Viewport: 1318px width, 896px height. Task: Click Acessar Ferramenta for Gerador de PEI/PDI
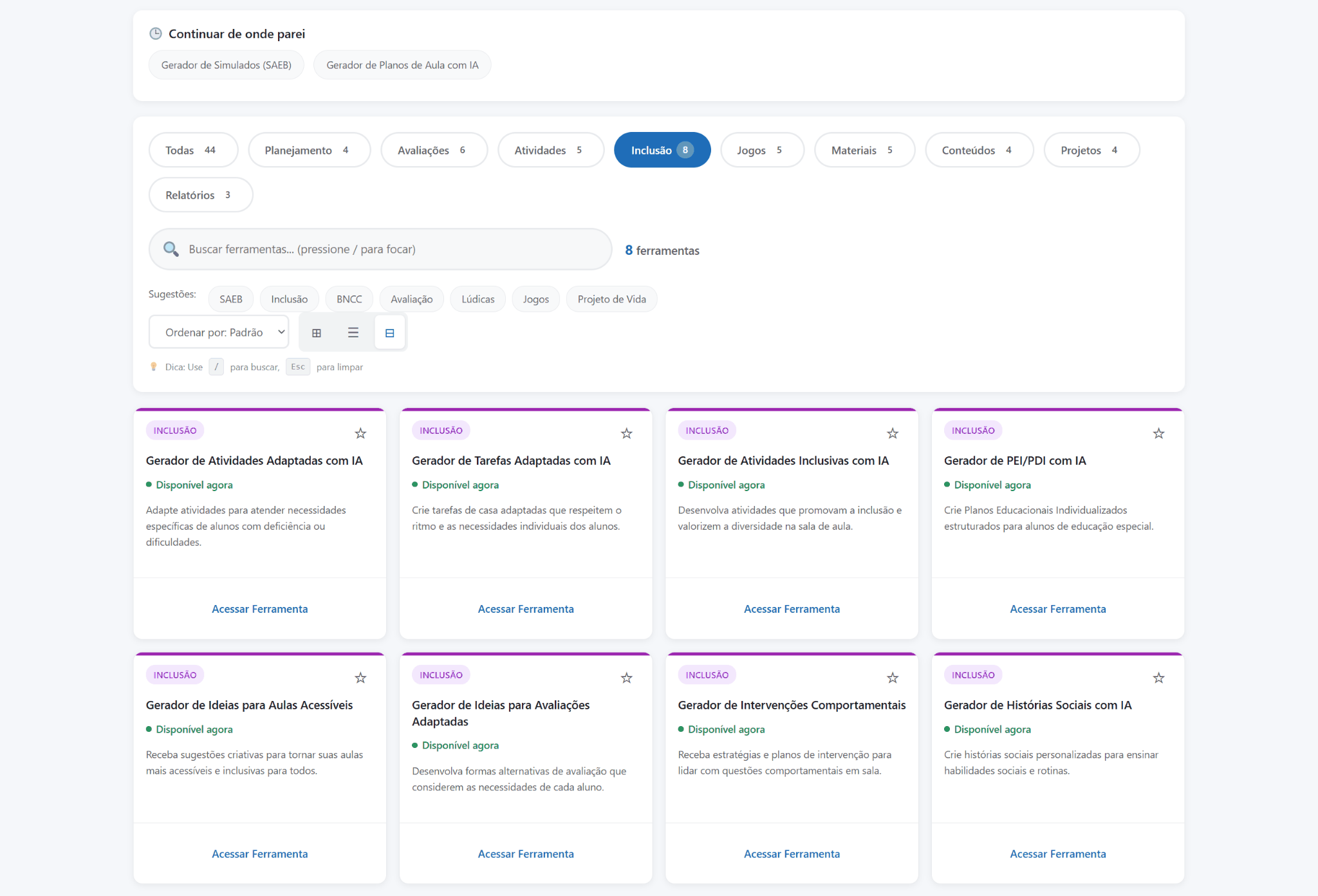[x=1057, y=609]
